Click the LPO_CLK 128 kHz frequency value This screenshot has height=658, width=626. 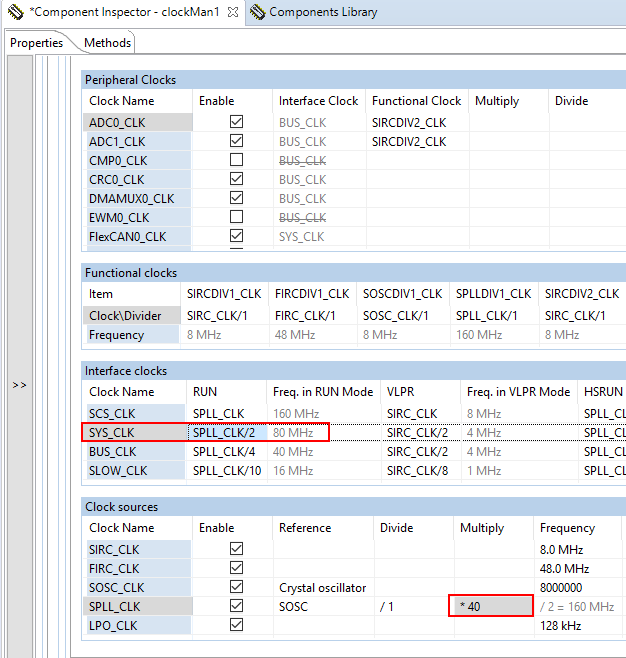561,626
